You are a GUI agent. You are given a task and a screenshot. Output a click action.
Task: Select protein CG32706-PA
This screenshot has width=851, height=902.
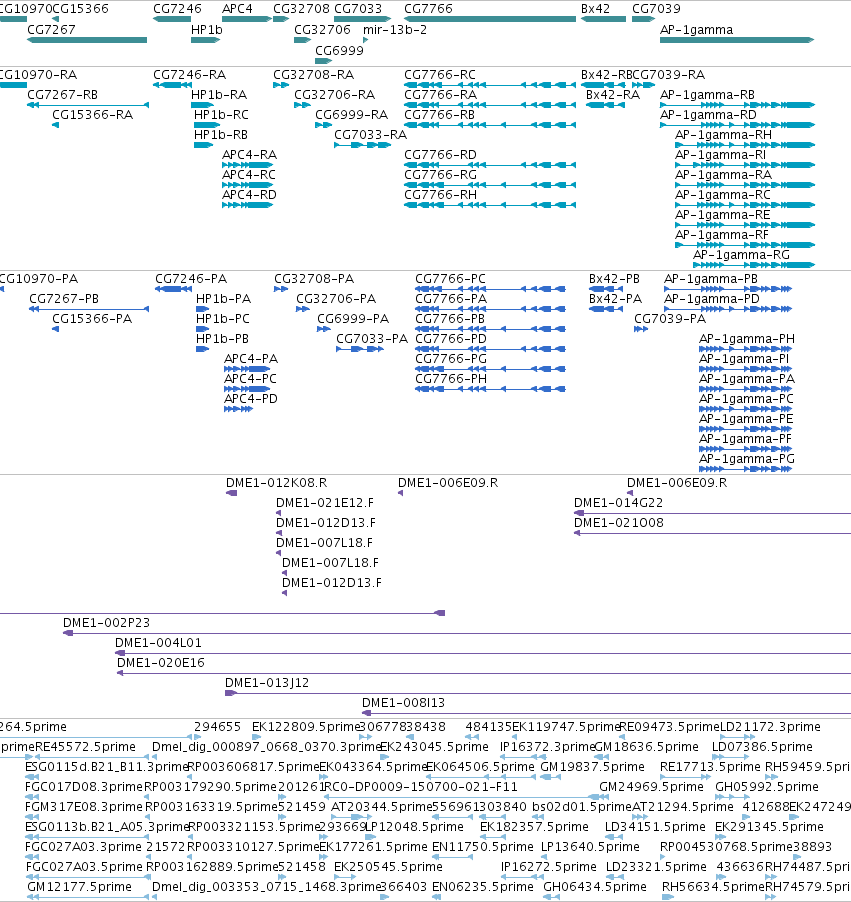coord(336,299)
